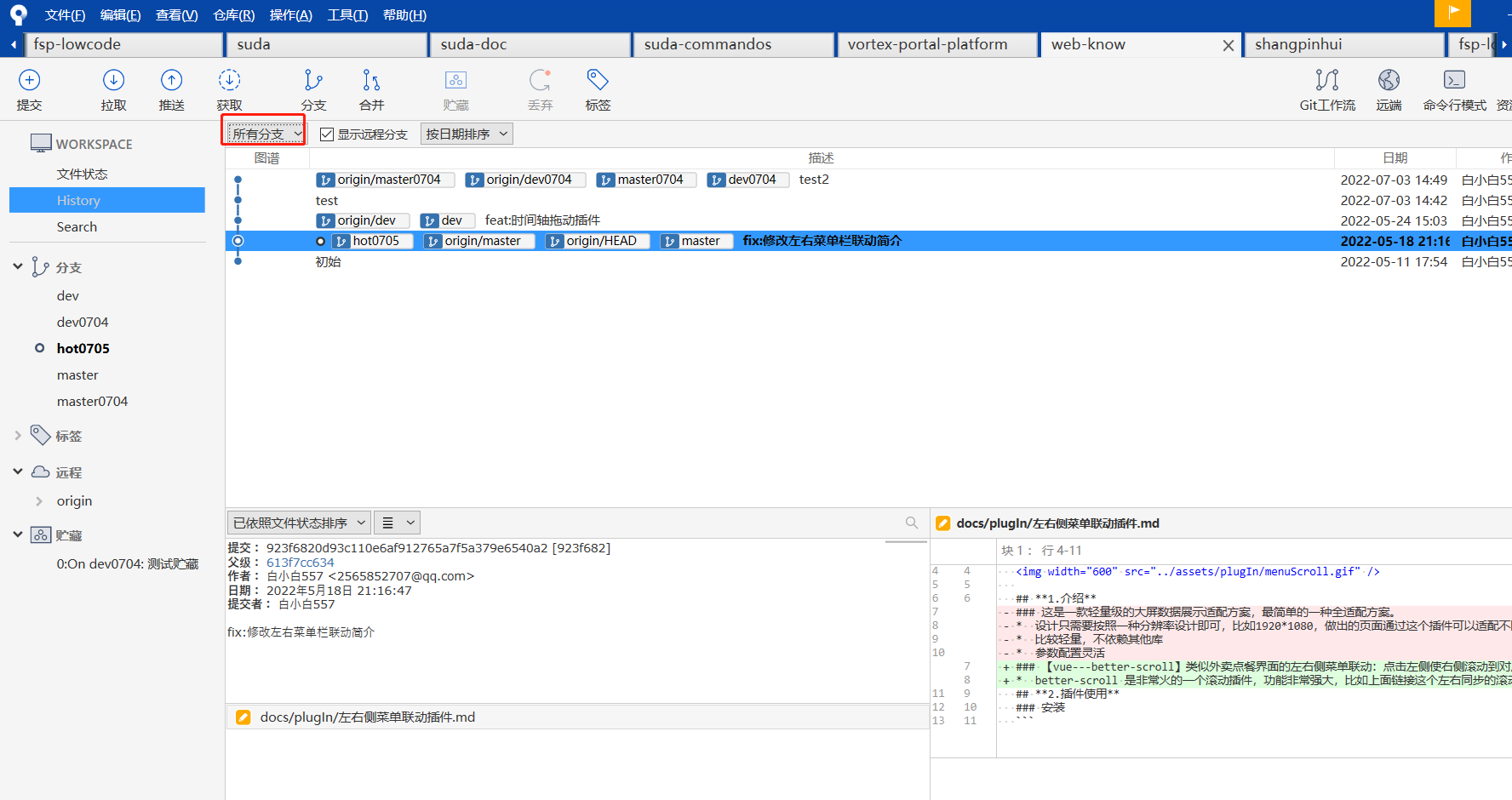
Task: Click the 合并 (Merge) toolbar icon
Action: [371, 80]
